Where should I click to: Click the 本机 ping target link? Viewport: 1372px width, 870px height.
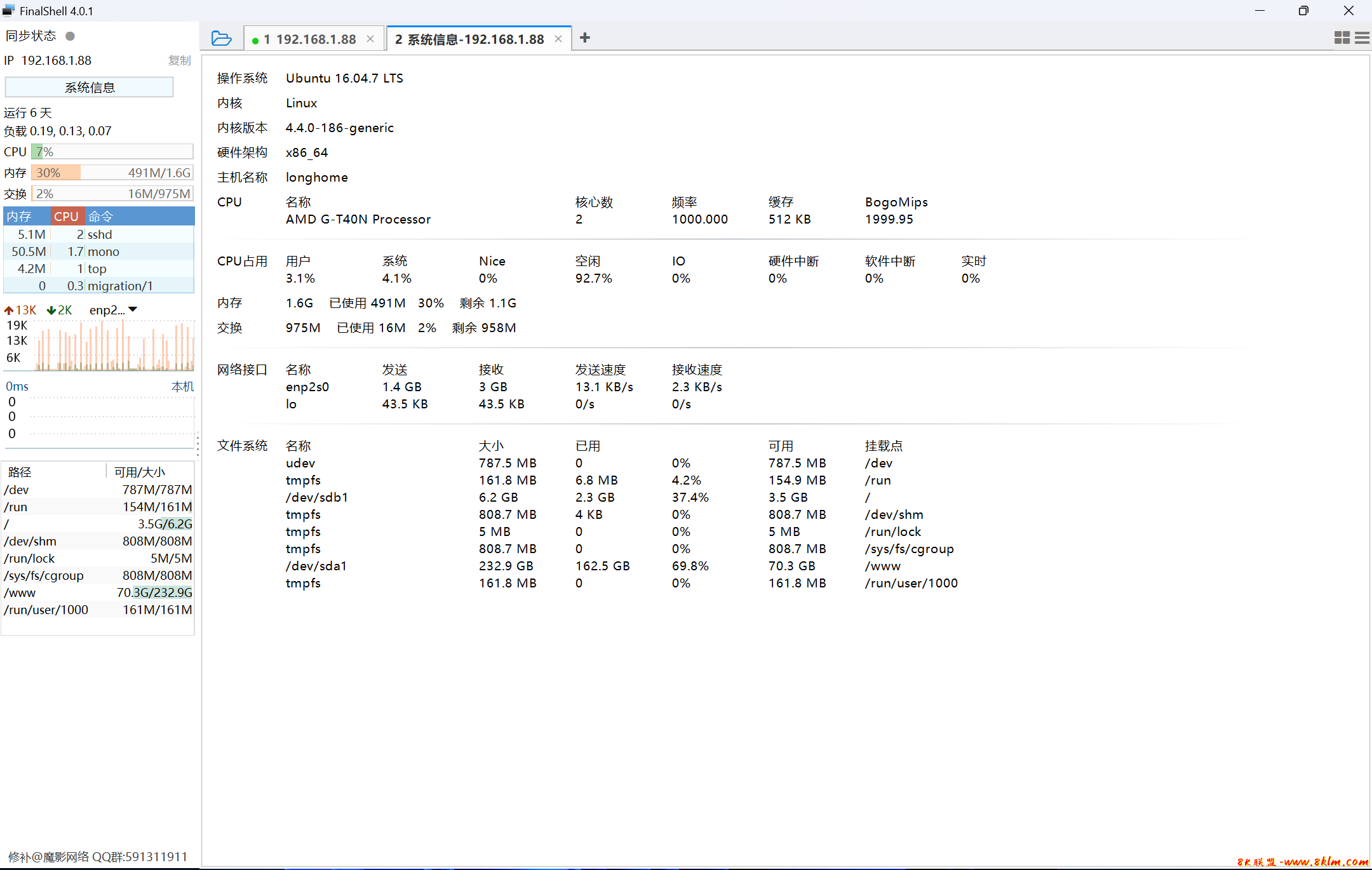point(182,386)
